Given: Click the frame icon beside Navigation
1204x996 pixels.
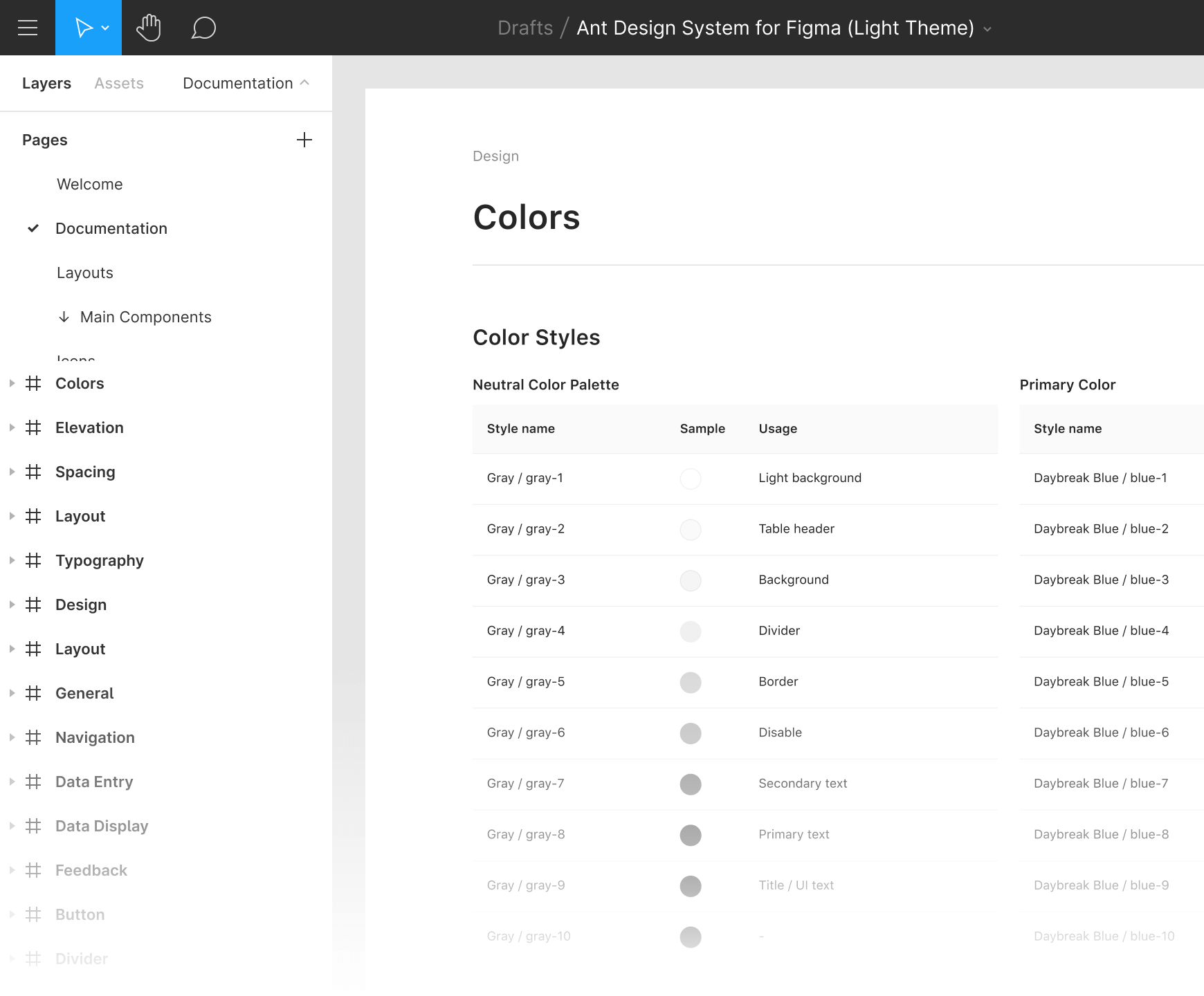Looking at the screenshot, I should tap(33, 737).
